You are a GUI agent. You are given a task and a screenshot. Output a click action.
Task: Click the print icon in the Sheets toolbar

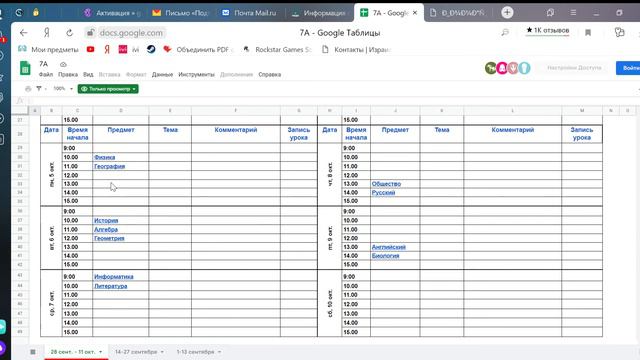pyautogui.click(x=28, y=89)
